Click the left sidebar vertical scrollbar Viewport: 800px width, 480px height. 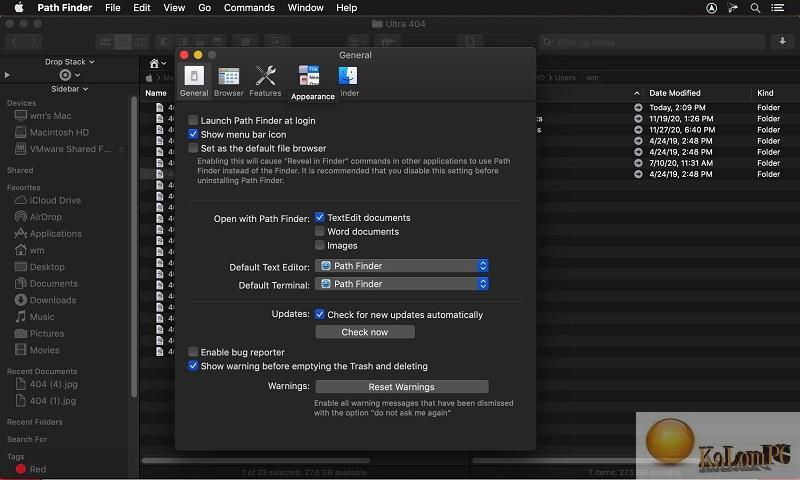click(134, 246)
